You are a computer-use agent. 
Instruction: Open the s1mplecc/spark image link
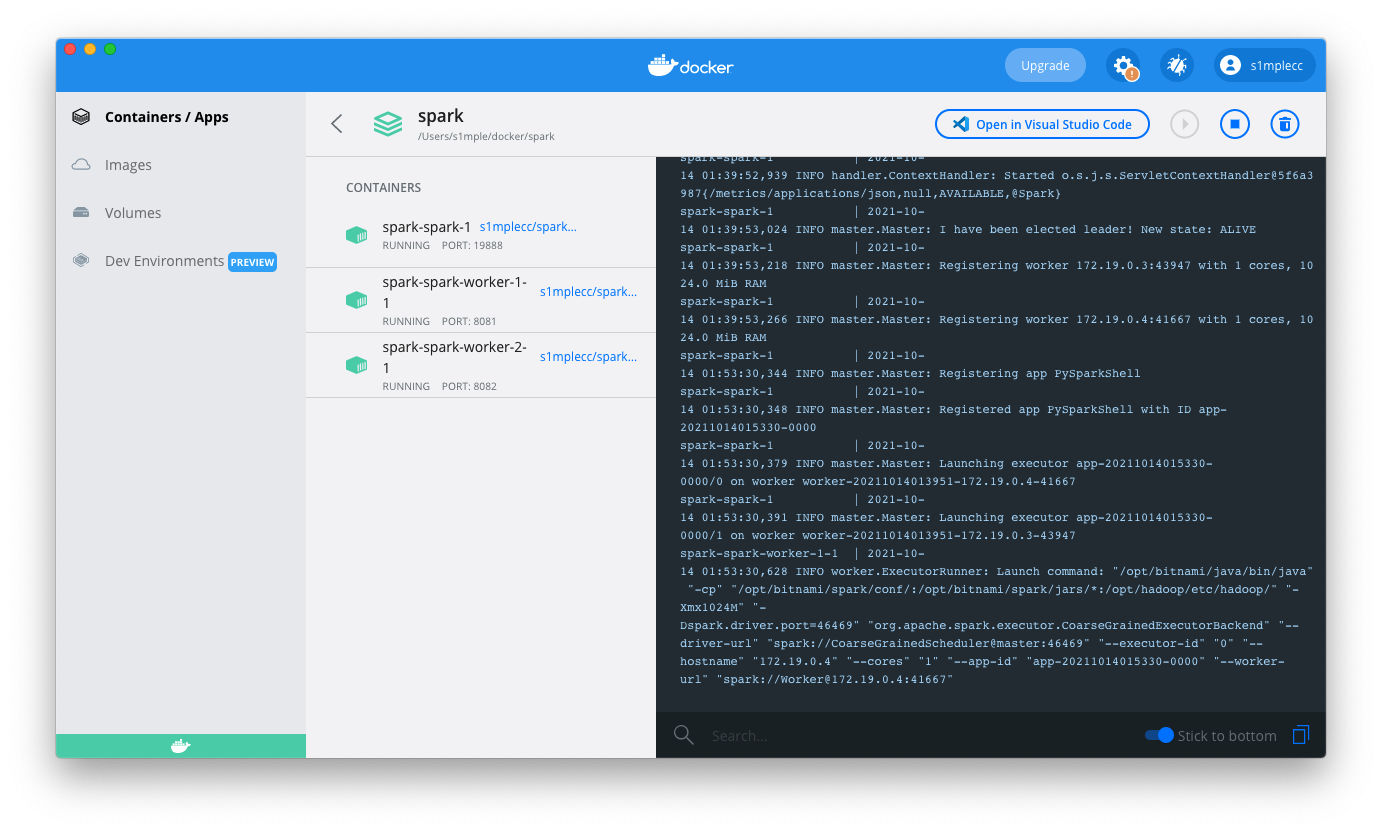point(527,226)
